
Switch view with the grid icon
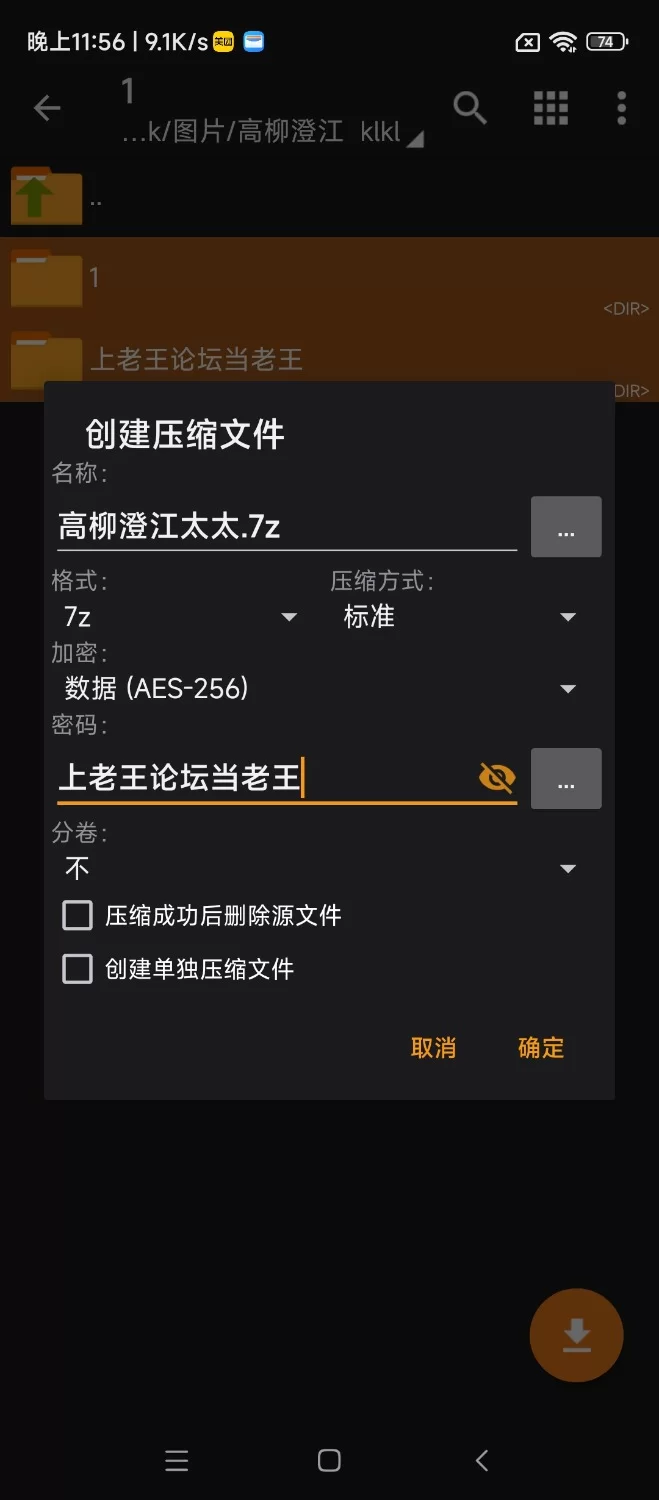[x=550, y=108]
